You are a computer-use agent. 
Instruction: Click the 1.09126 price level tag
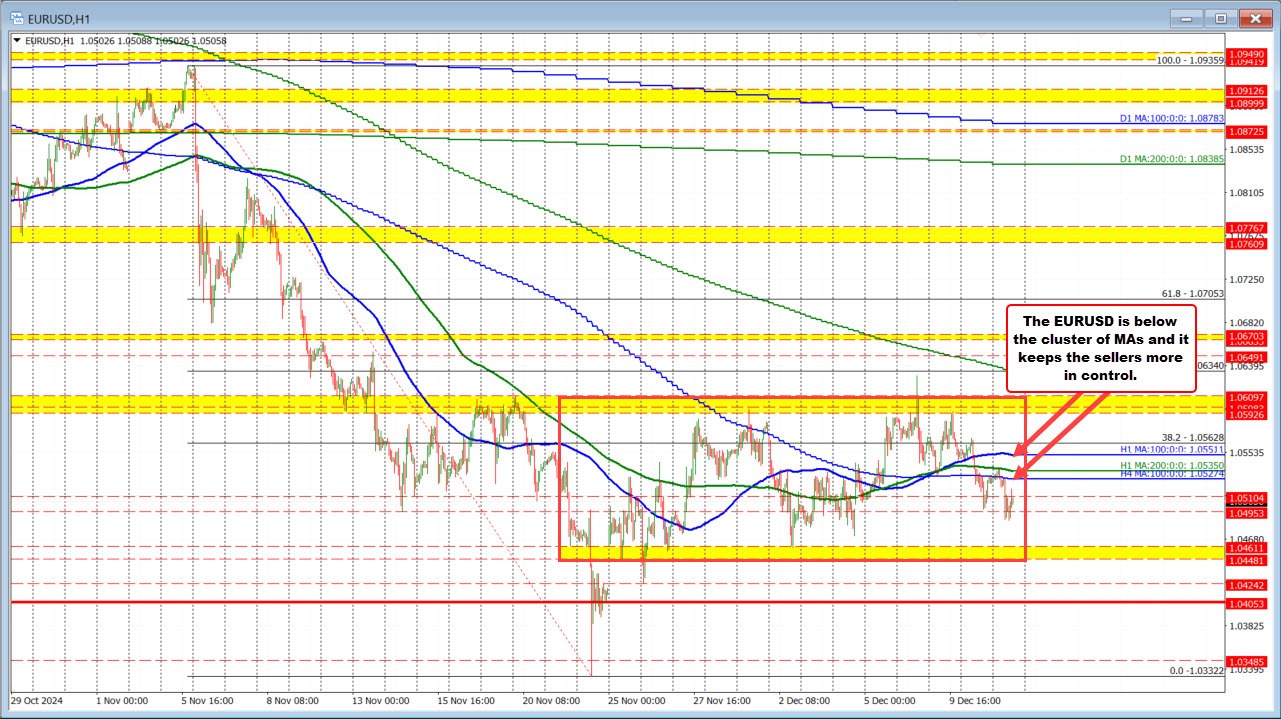(x=1248, y=90)
